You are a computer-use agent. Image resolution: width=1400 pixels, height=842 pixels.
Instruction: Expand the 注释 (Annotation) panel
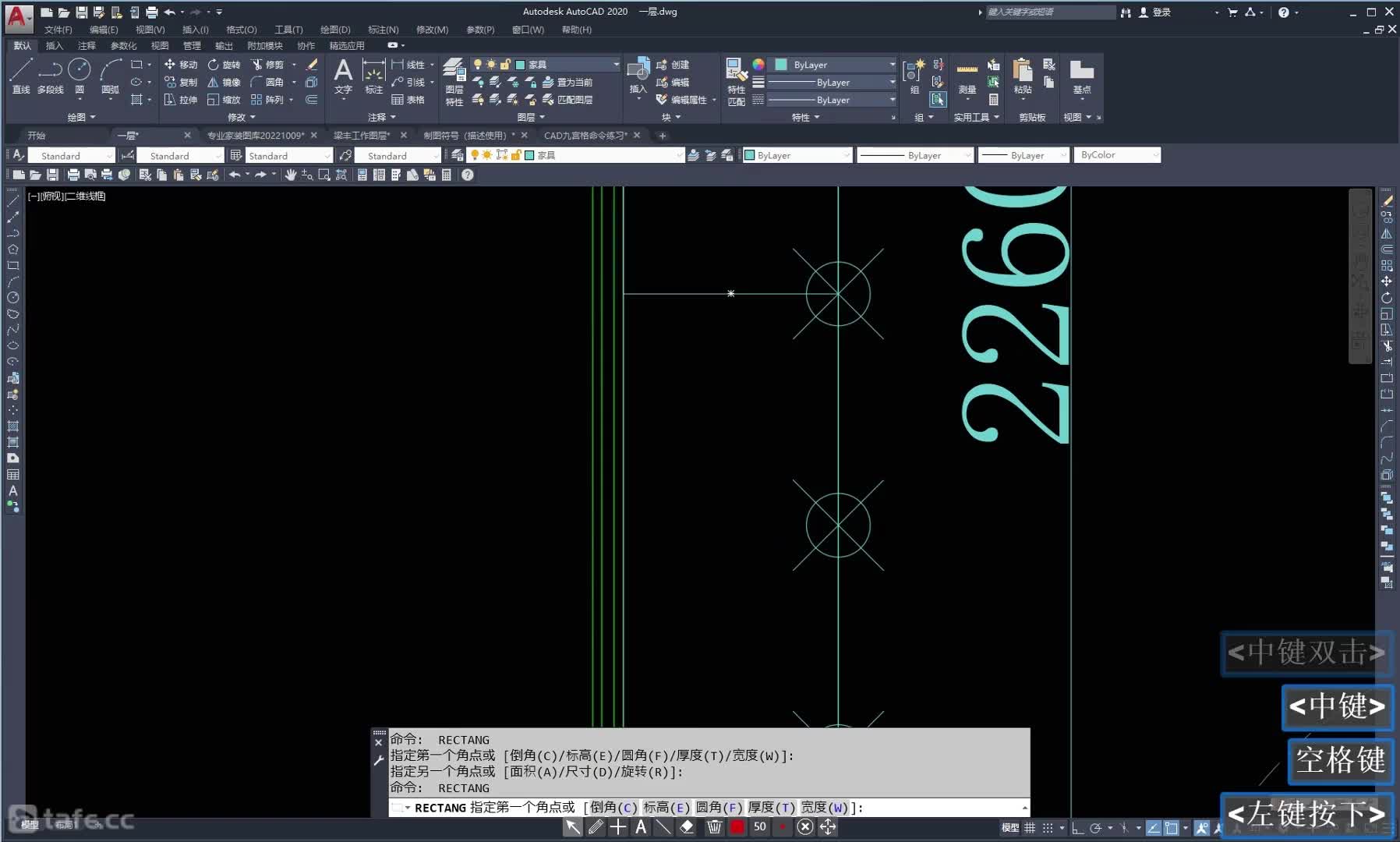(382, 117)
